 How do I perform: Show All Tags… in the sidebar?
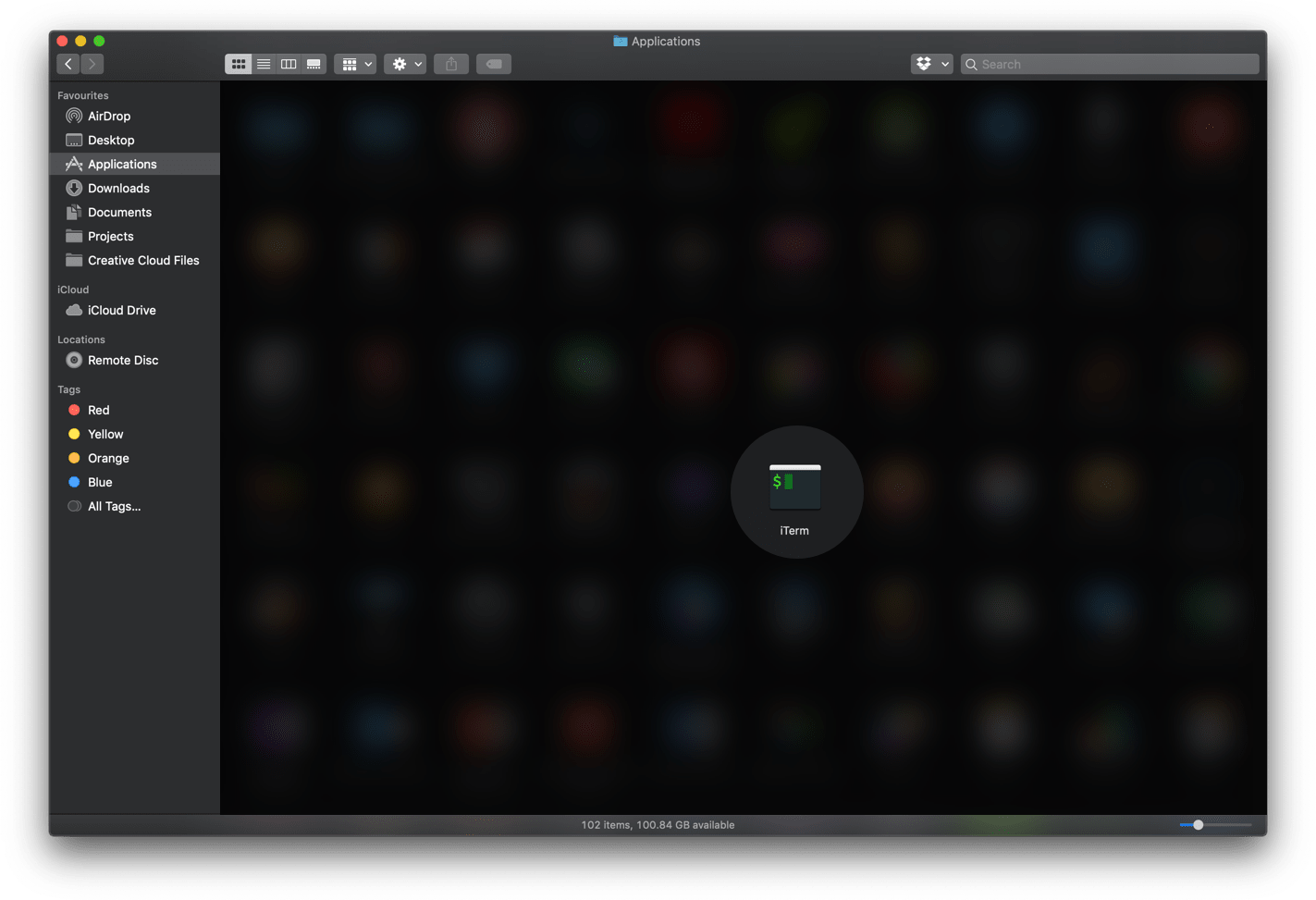click(134, 506)
